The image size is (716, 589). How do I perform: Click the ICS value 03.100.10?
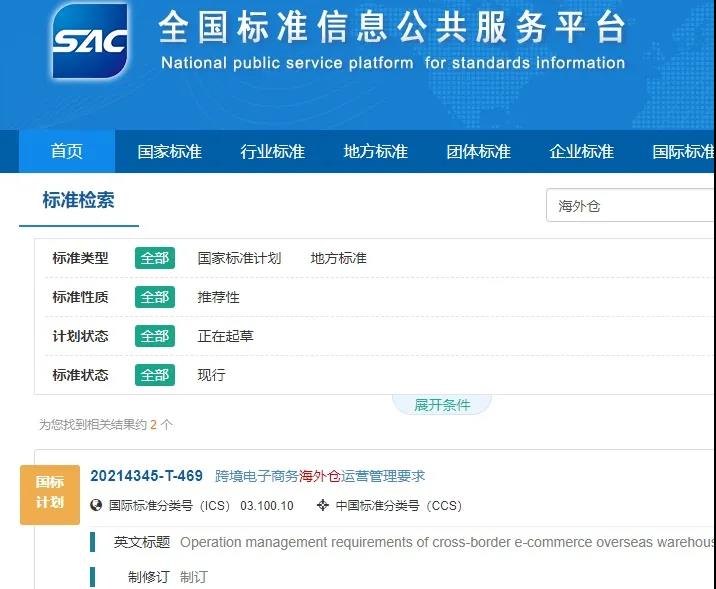coord(267,506)
